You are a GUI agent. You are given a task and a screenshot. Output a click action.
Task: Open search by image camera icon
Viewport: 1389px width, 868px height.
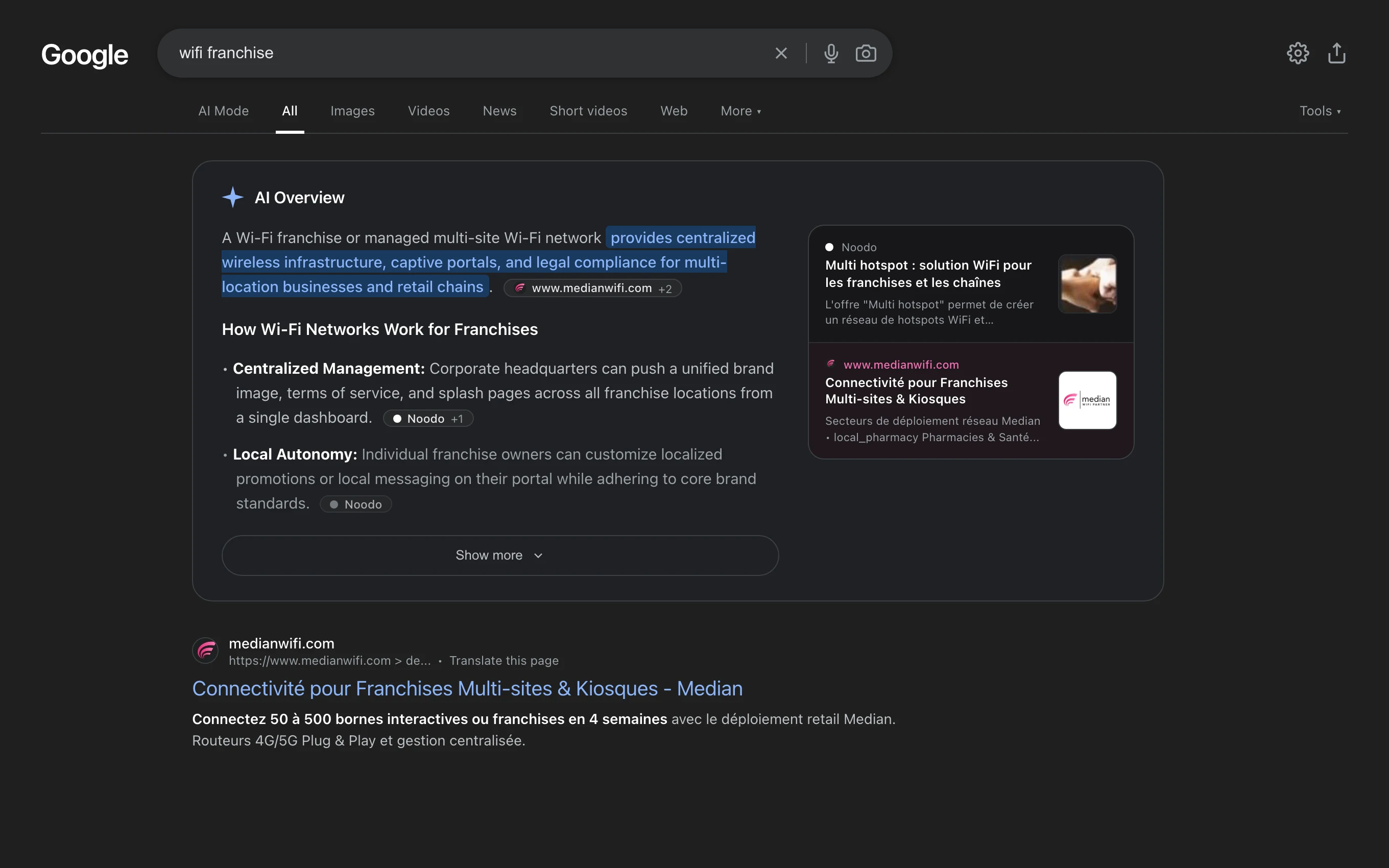[x=866, y=54]
